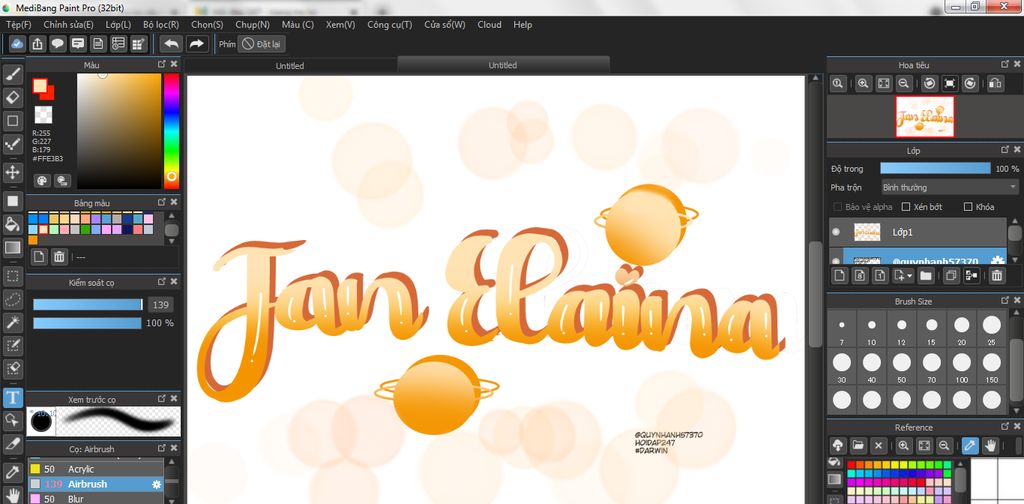Select the Gradient tool
Screen dimensions: 1024x504
pos(12,248)
